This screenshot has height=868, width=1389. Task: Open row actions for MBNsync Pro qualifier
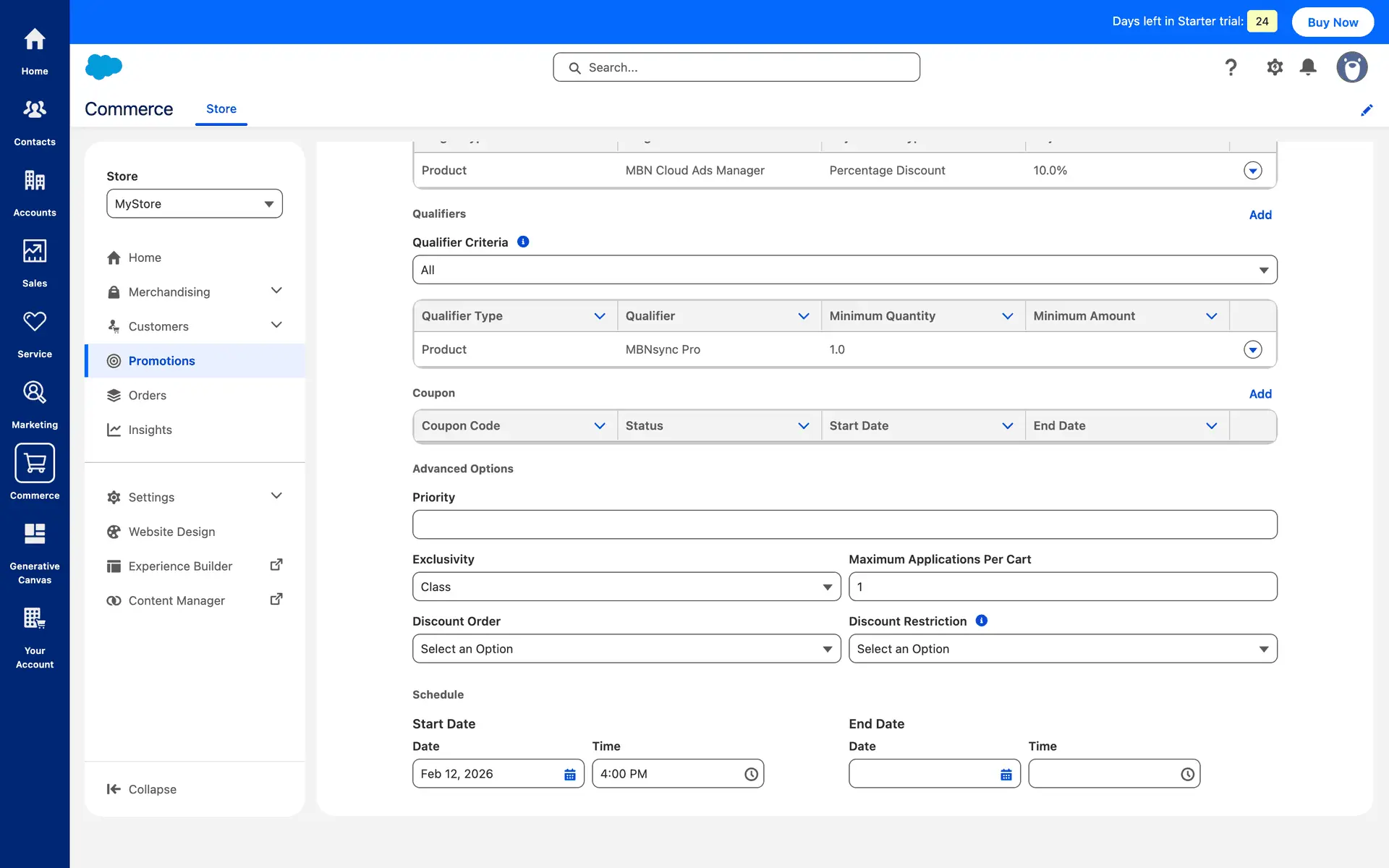1252,349
